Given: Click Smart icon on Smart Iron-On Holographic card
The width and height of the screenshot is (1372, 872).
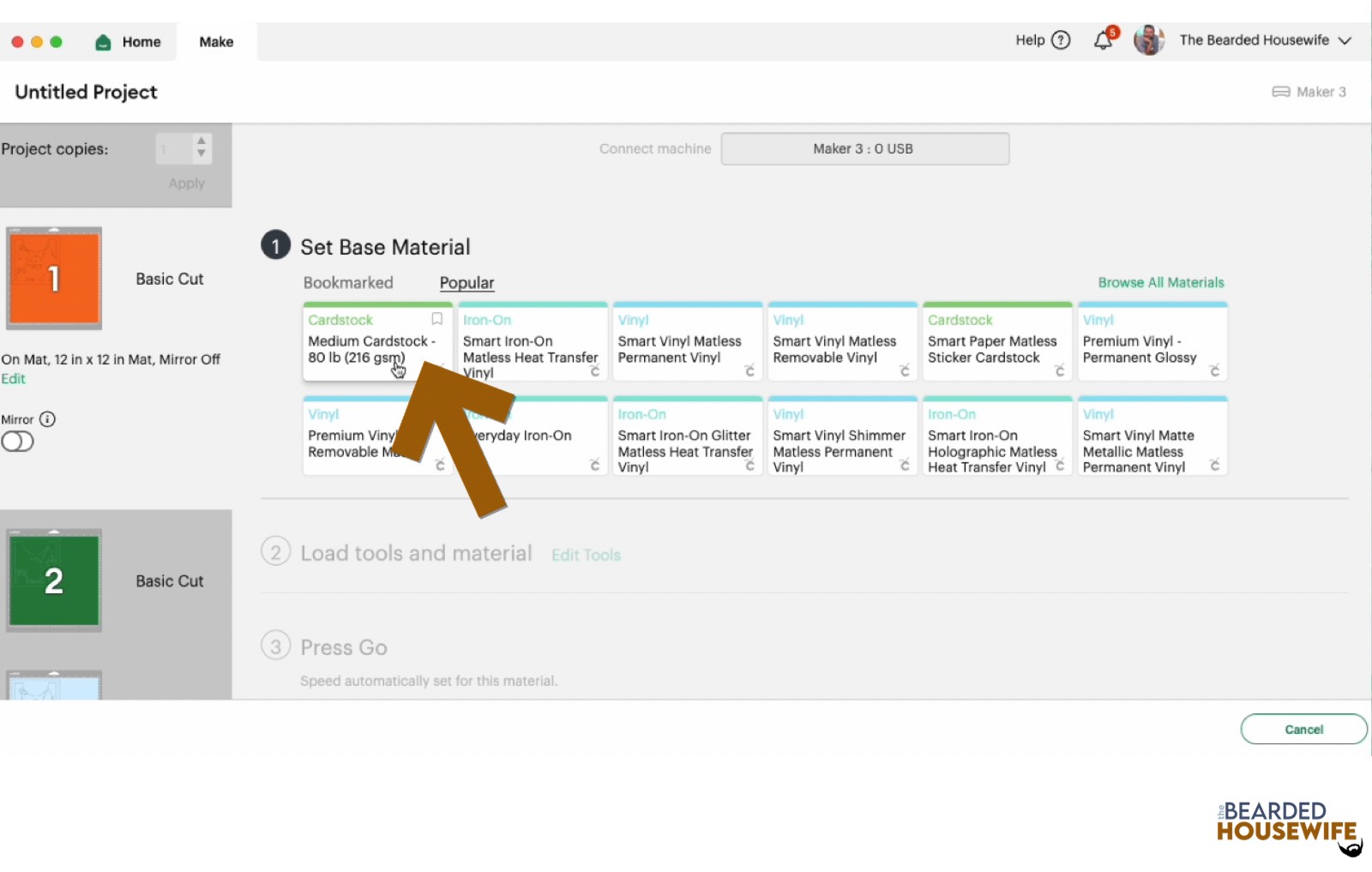Looking at the screenshot, I should tap(1060, 465).
